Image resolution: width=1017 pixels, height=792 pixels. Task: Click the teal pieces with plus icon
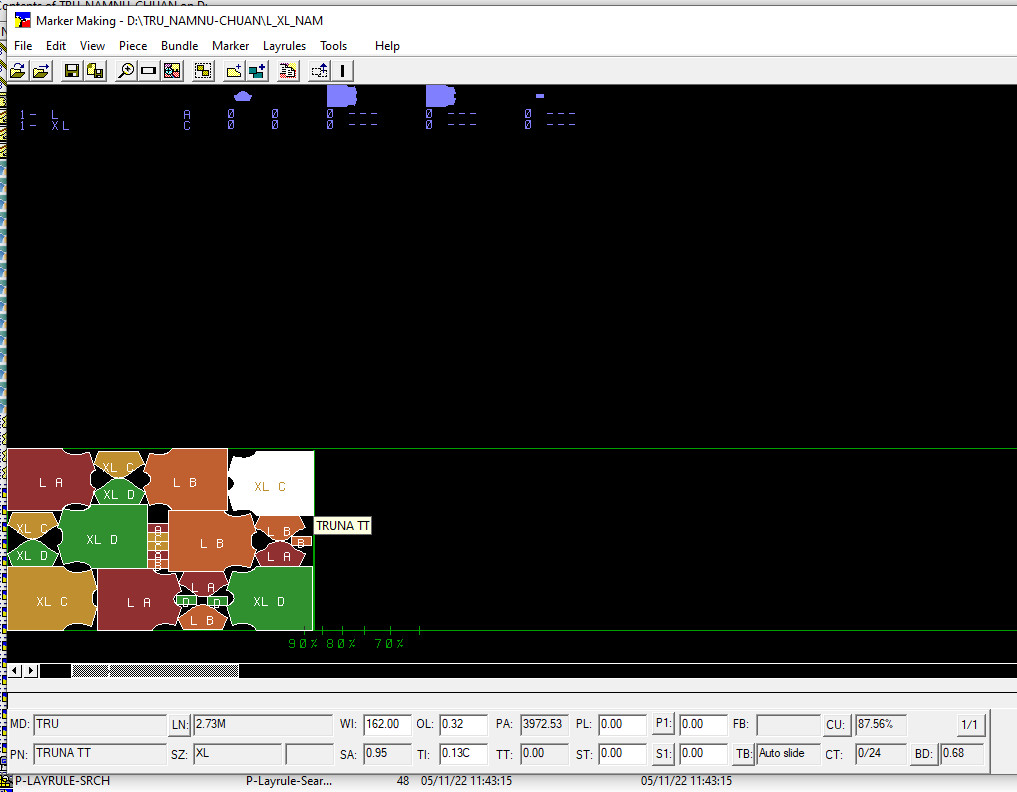click(257, 71)
